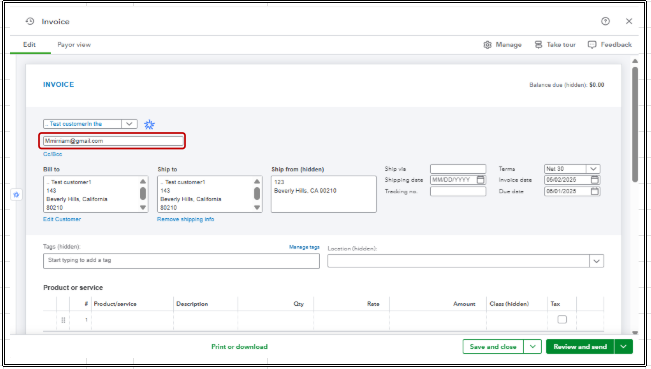Open the Shipping date calendar icon

480,180
